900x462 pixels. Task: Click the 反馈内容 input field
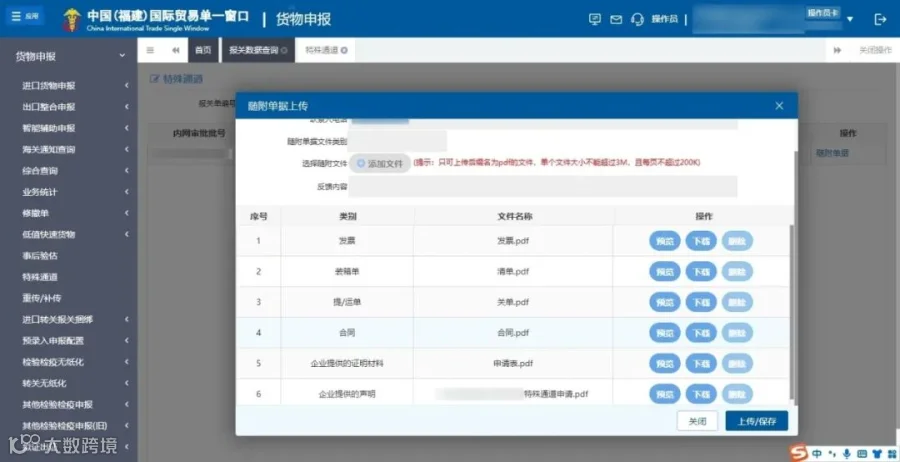coord(542,187)
